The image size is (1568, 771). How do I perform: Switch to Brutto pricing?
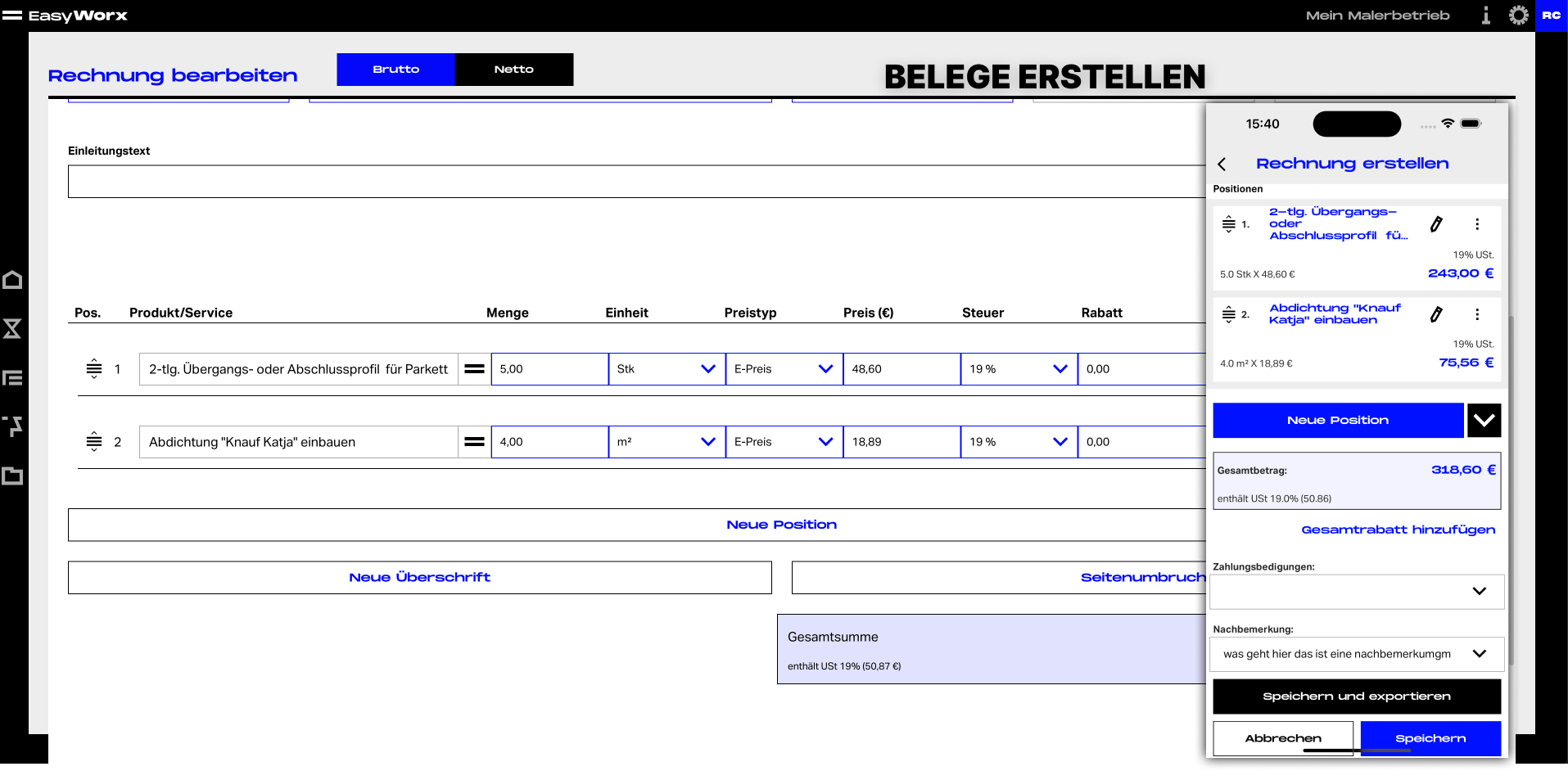[395, 70]
